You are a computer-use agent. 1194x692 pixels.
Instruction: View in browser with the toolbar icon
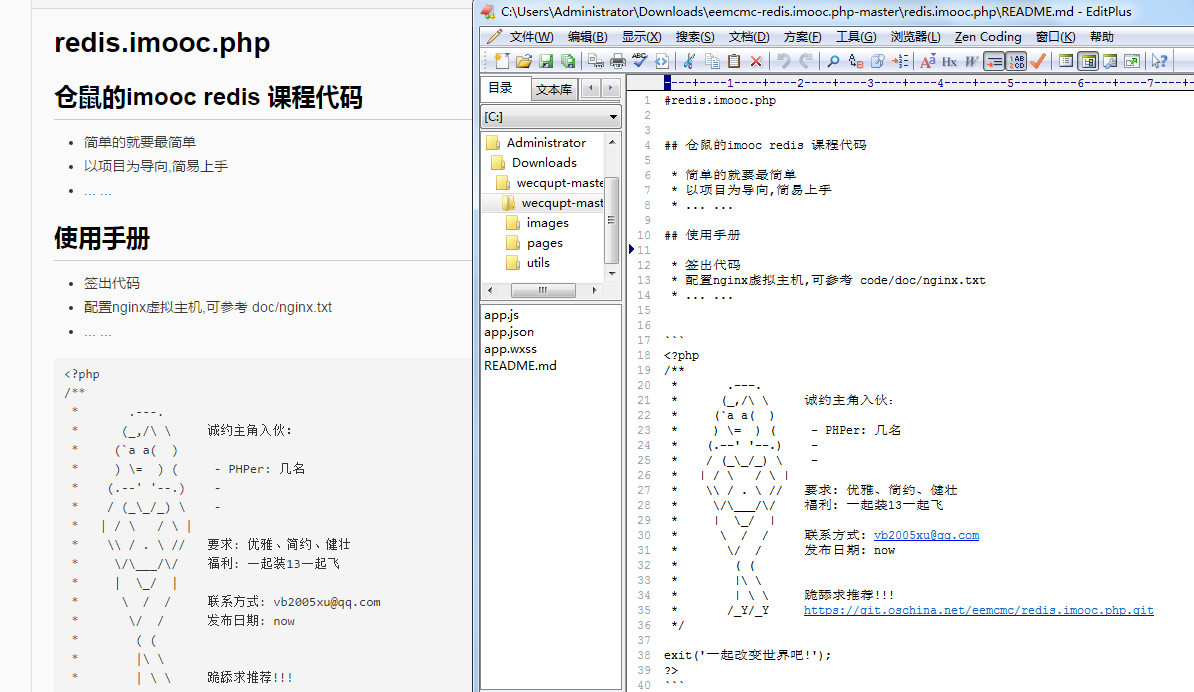pyautogui.click(x=662, y=61)
